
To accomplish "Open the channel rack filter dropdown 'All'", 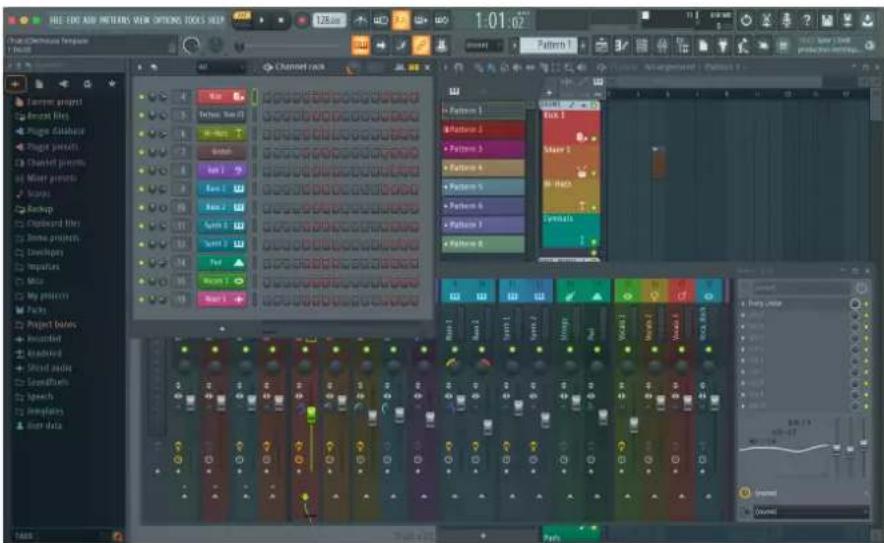I will pyautogui.click(x=220, y=67).
